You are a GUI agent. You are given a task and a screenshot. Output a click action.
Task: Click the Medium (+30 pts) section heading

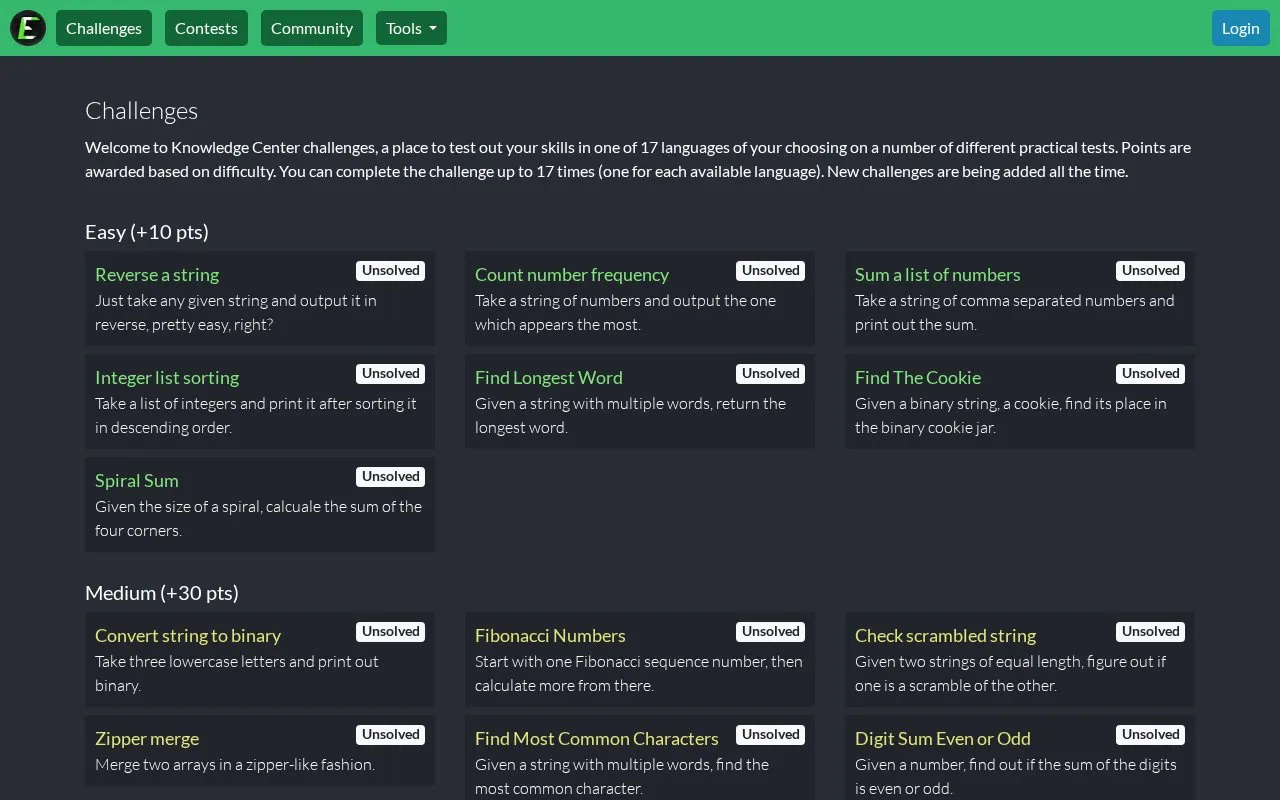(x=162, y=593)
